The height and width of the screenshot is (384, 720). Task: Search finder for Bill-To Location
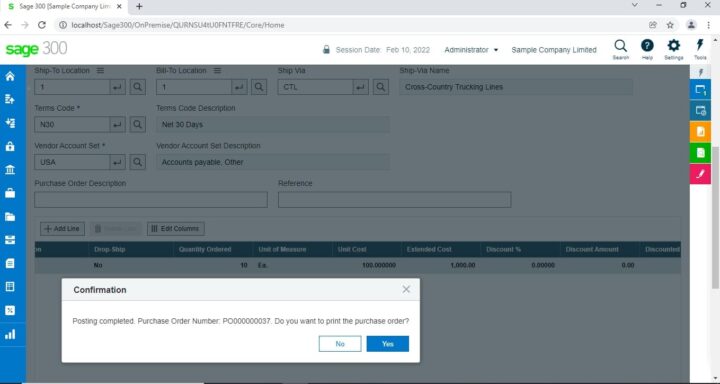[x=259, y=87]
